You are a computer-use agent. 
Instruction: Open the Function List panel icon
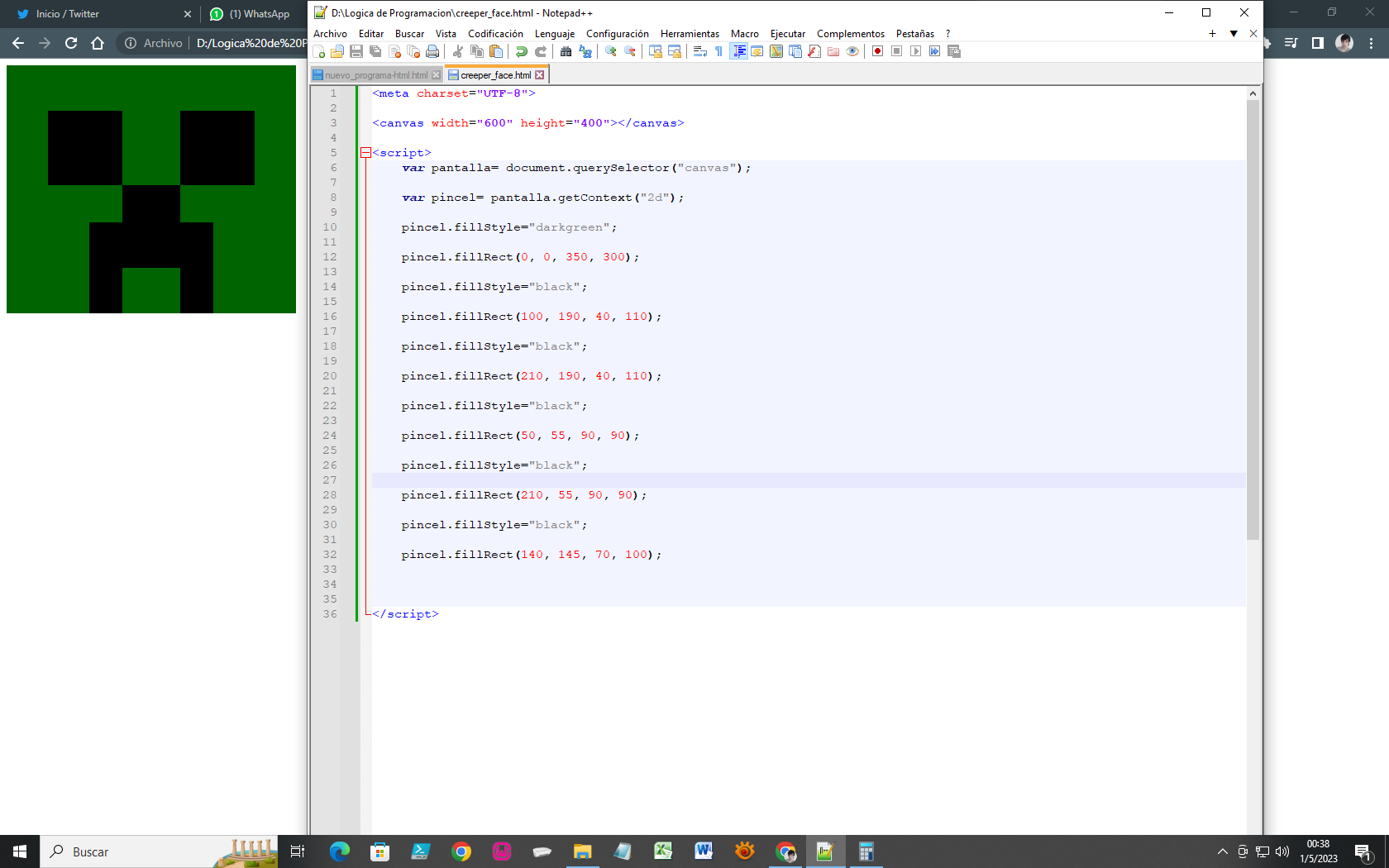click(x=814, y=51)
